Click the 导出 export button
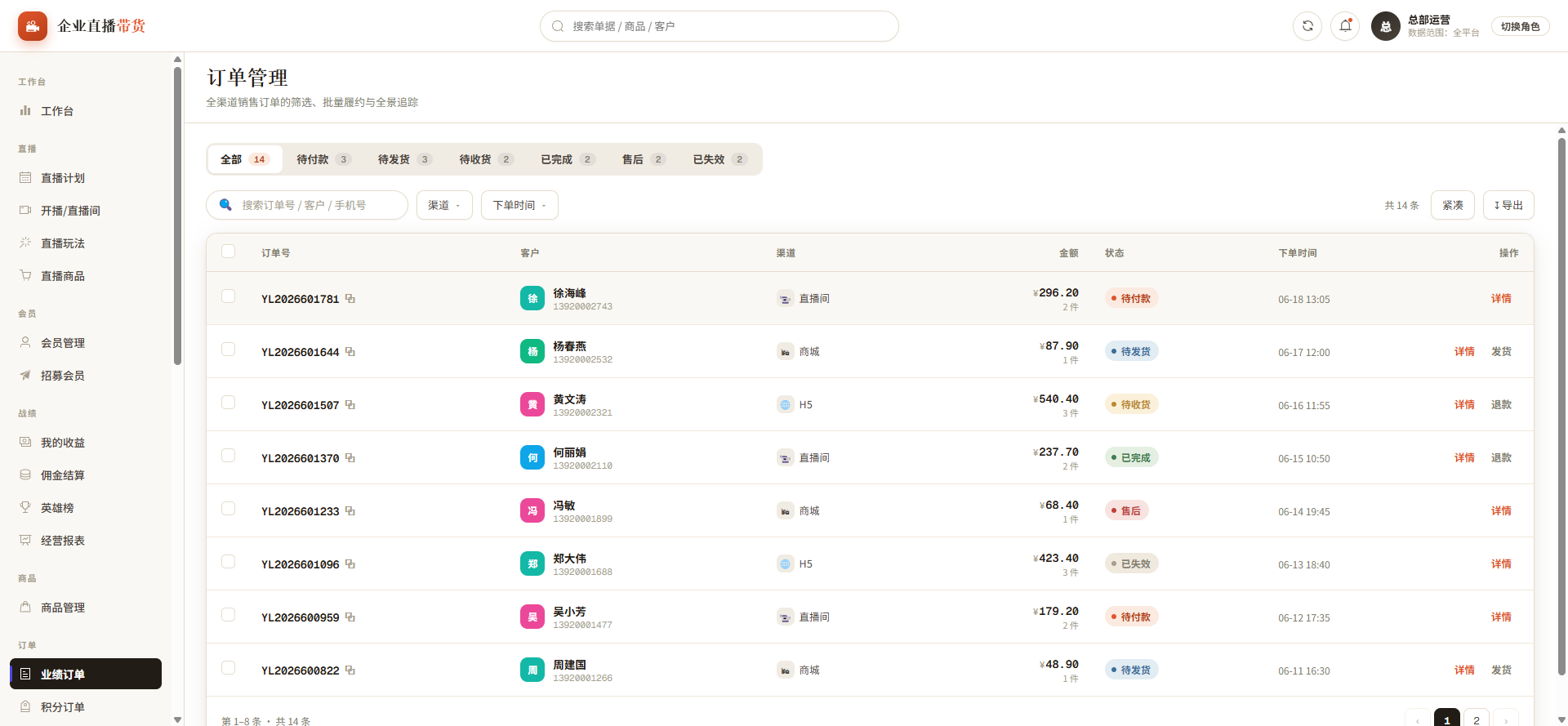 [1508, 205]
